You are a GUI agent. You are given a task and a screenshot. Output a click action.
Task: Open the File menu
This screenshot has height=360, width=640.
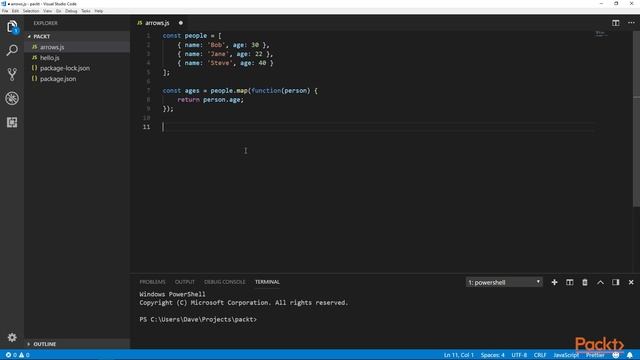5,11
